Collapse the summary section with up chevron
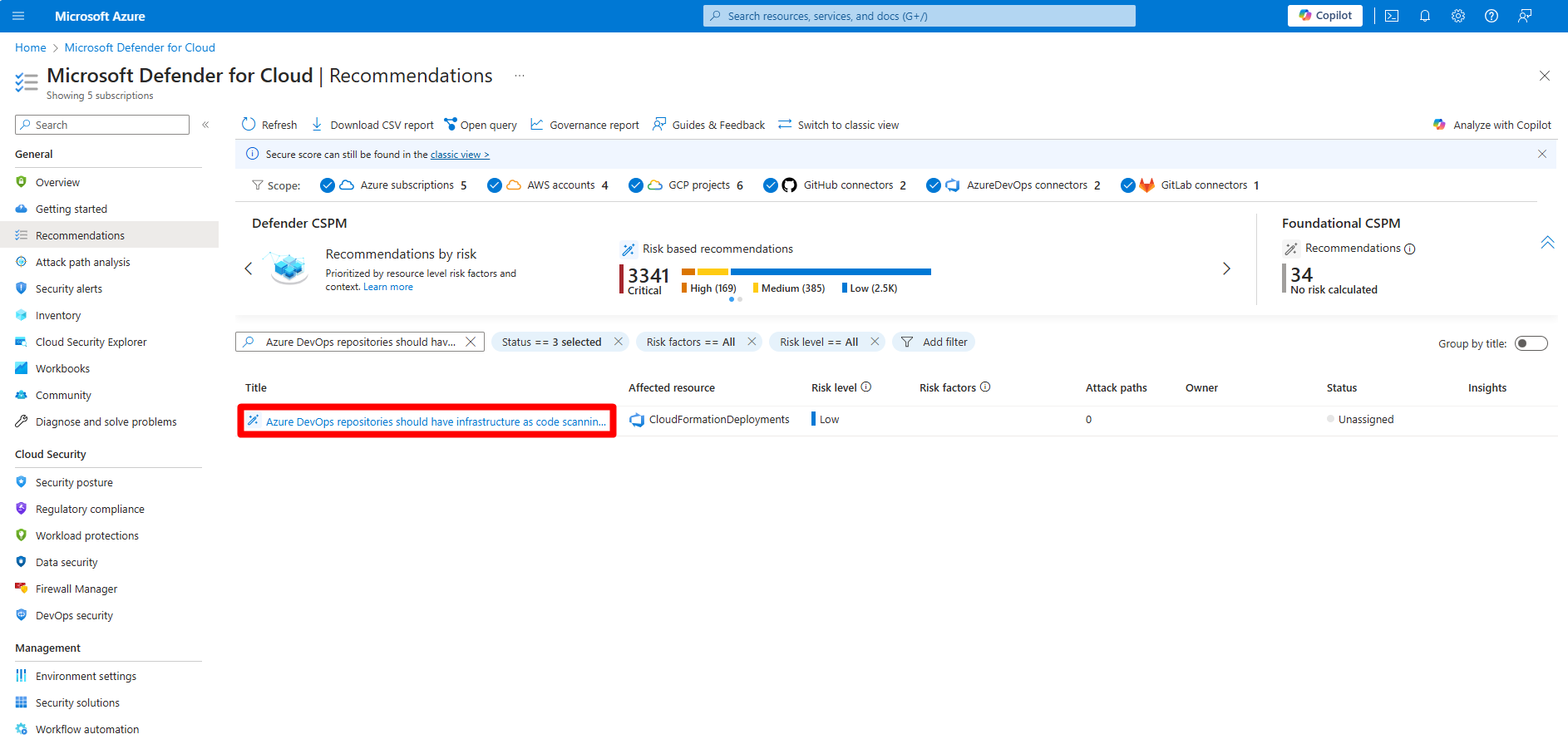Image resolution: width=1568 pixels, height=749 pixels. 1547,243
